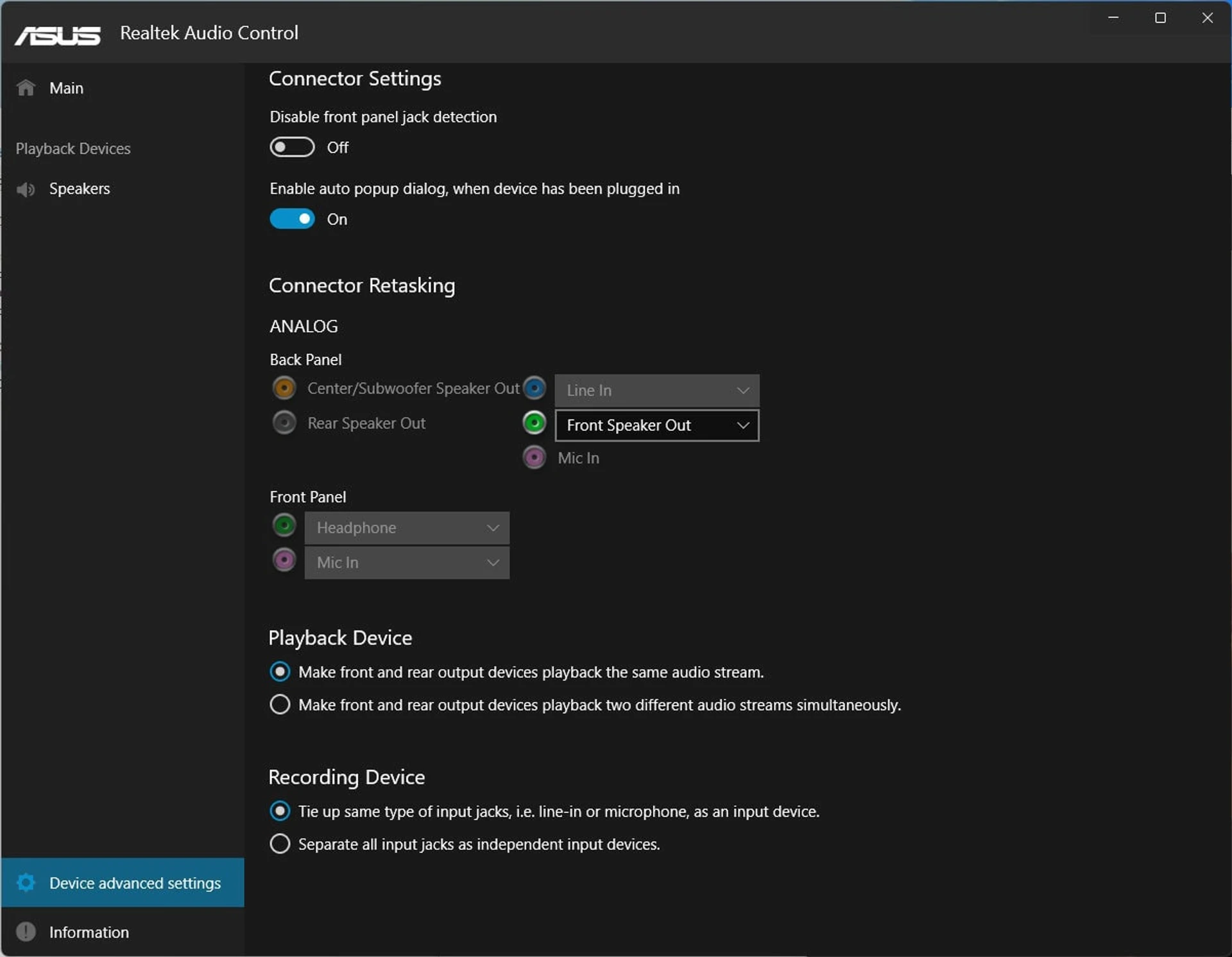1232x957 pixels.
Task: Minimize the Realtek Audio Control window
Action: pos(1114,18)
